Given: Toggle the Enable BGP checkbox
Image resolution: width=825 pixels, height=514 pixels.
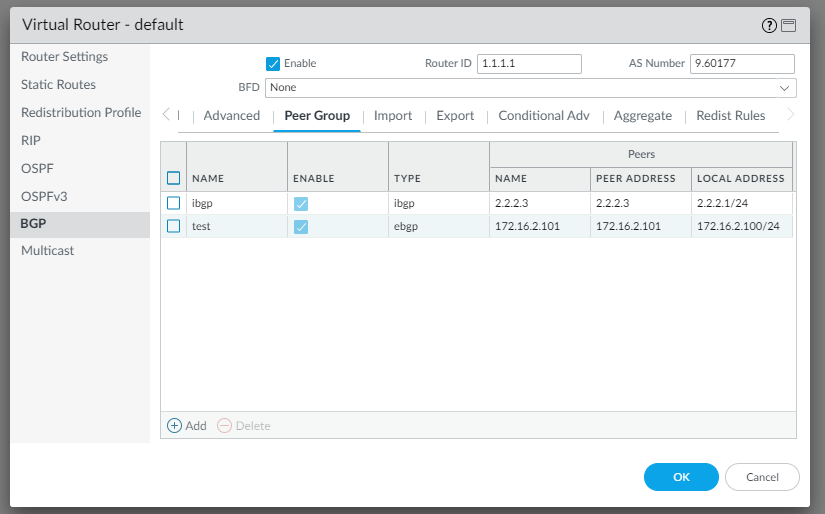Looking at the screenshot, I should tap(273, 64).
